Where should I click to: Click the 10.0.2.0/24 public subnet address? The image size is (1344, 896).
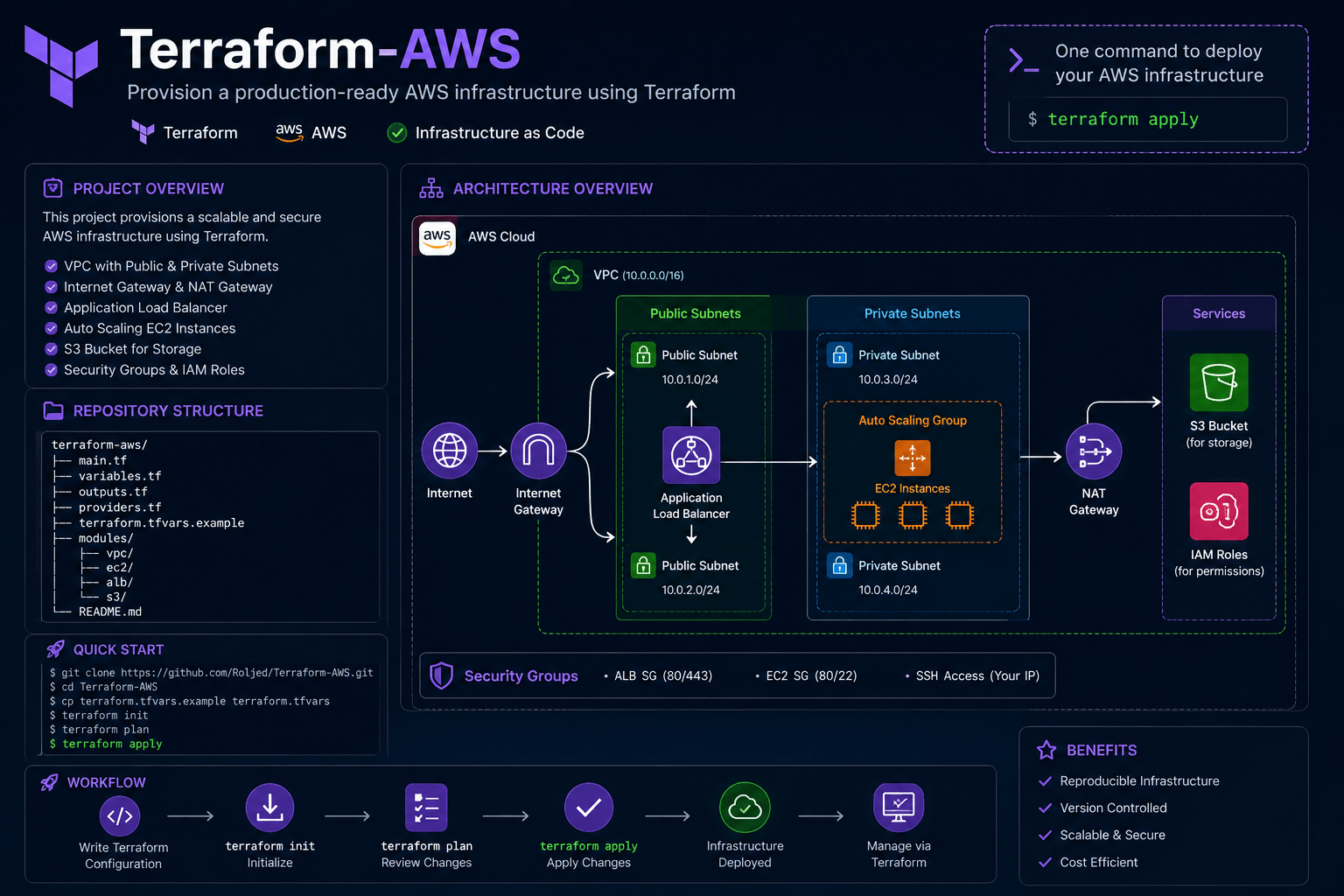[690, 590]
